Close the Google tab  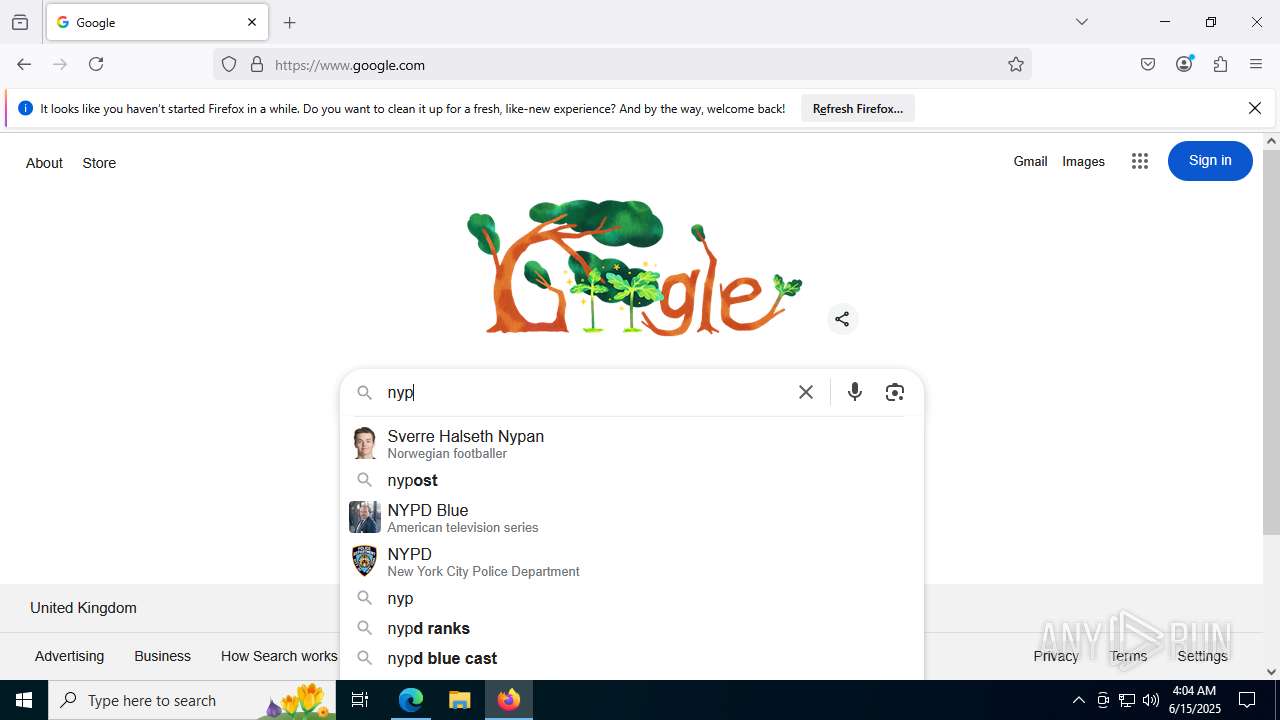click(252, 22)
